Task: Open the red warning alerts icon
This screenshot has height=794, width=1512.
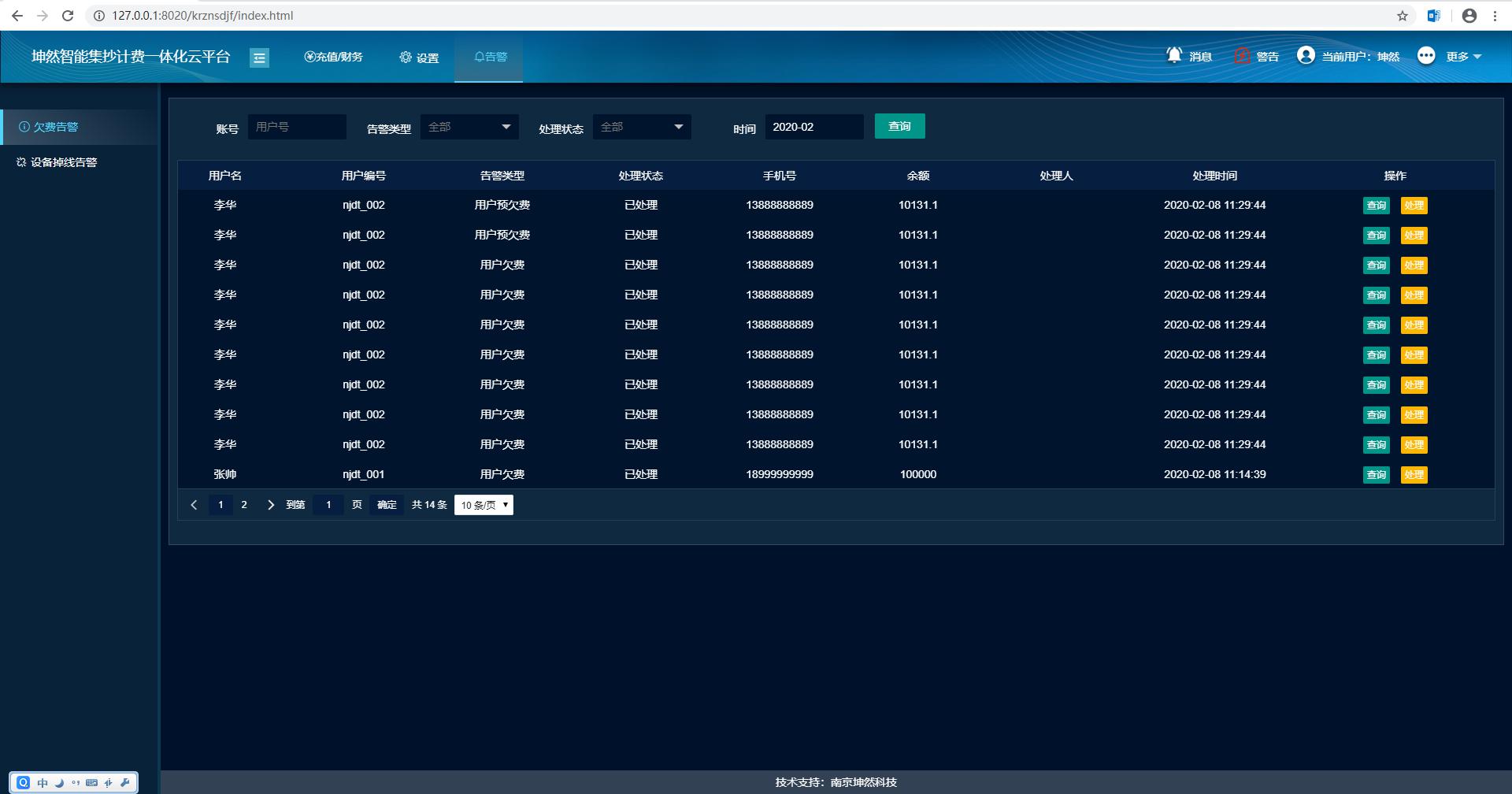Action: pyautogui.click(x=1242, y=56)
